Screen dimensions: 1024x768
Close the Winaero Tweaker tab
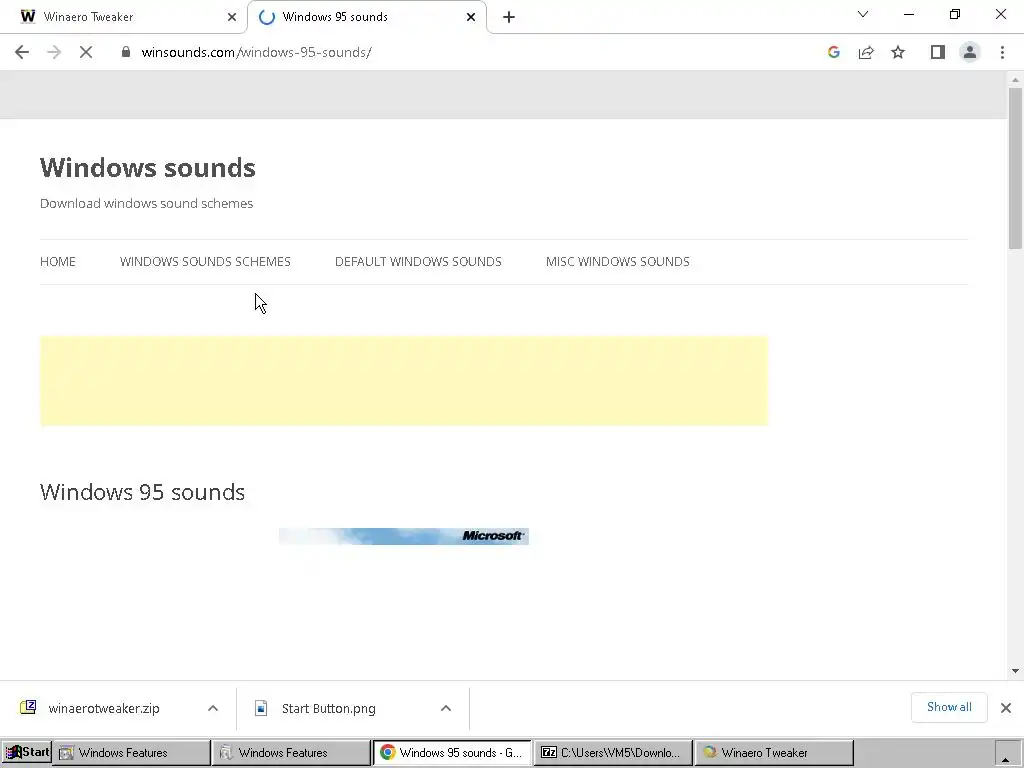[232, 17]
